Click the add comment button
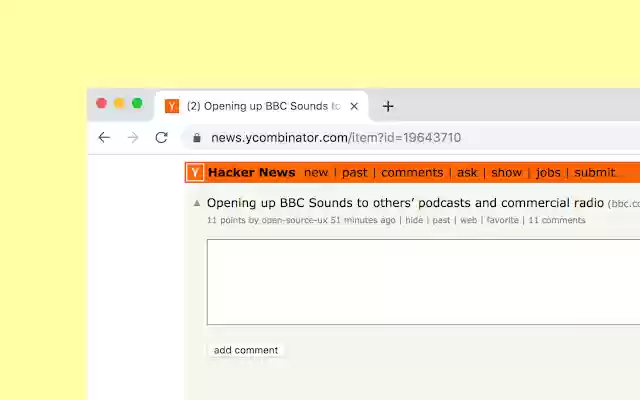The image size is (640, 400). pos(246,350)
